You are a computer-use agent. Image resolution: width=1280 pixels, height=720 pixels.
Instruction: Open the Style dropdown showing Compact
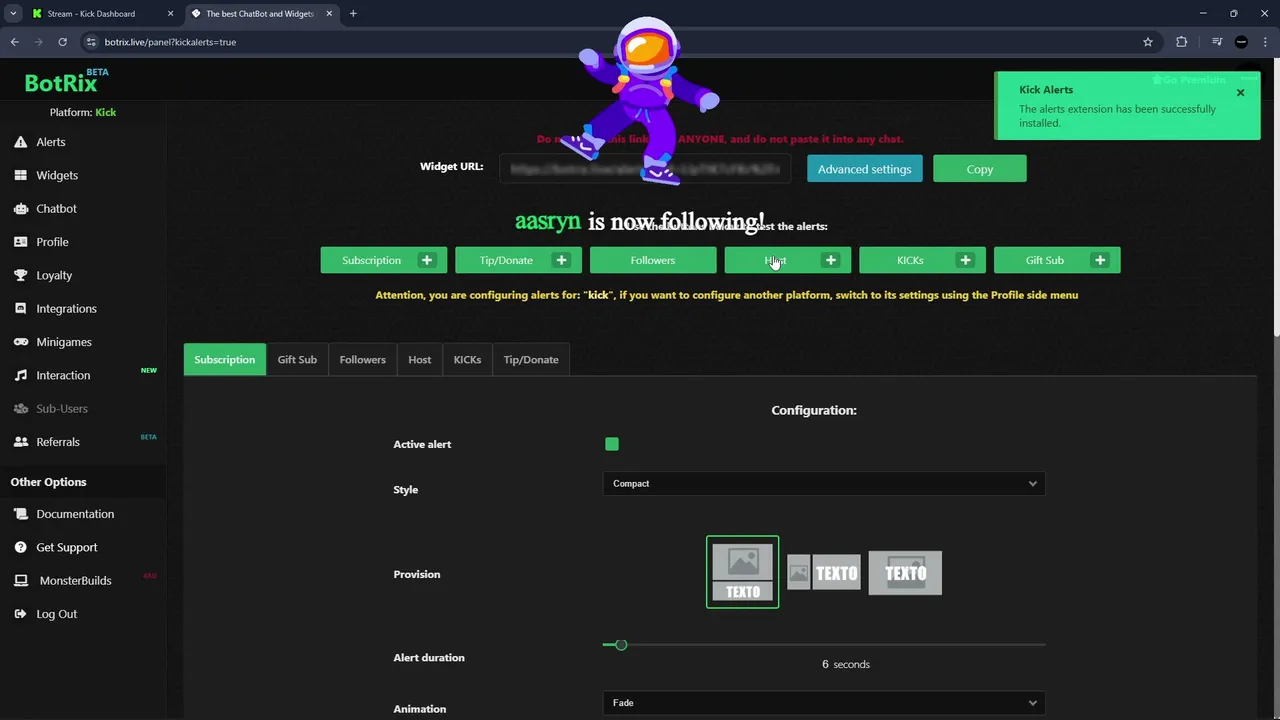coord(824,484)
